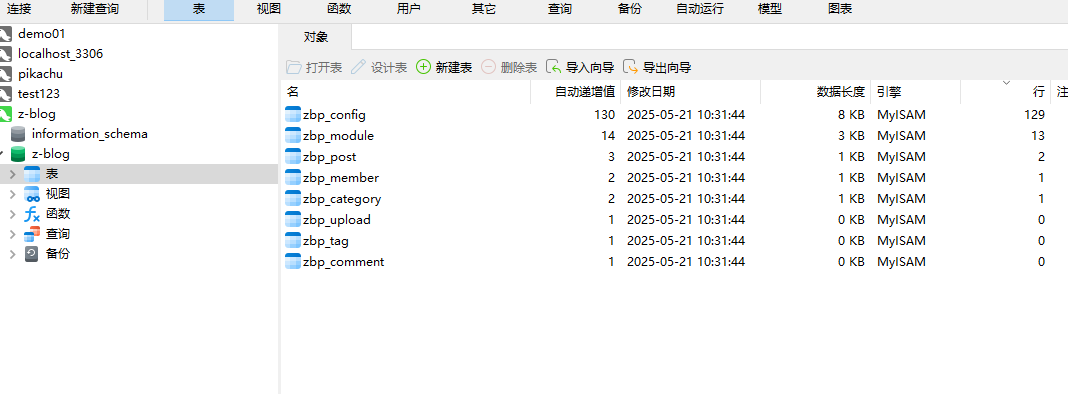Sort by the 自动递增值 column header
Screen dimensions: 1068x394
pyautogui.click(x=576, y=92)
